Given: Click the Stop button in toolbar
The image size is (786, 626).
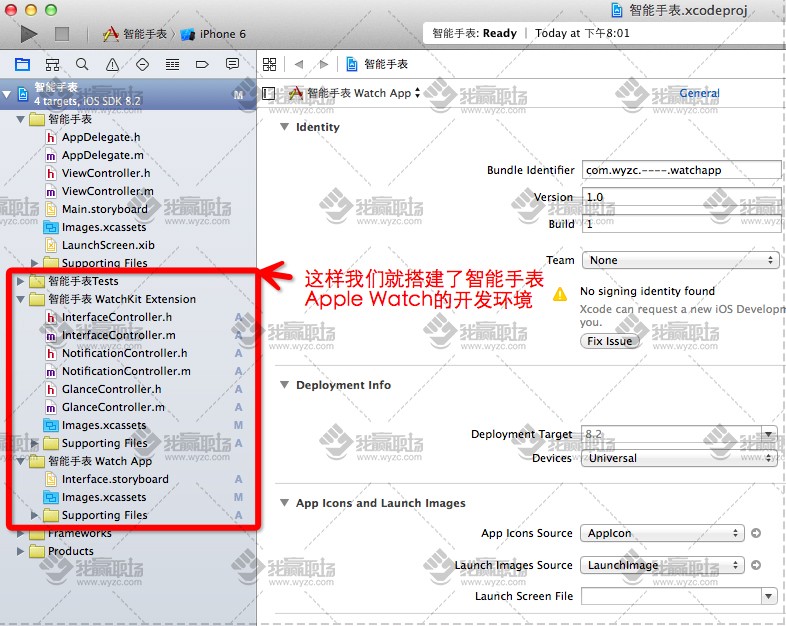Looking at the screenshot, I should [62, 34].
